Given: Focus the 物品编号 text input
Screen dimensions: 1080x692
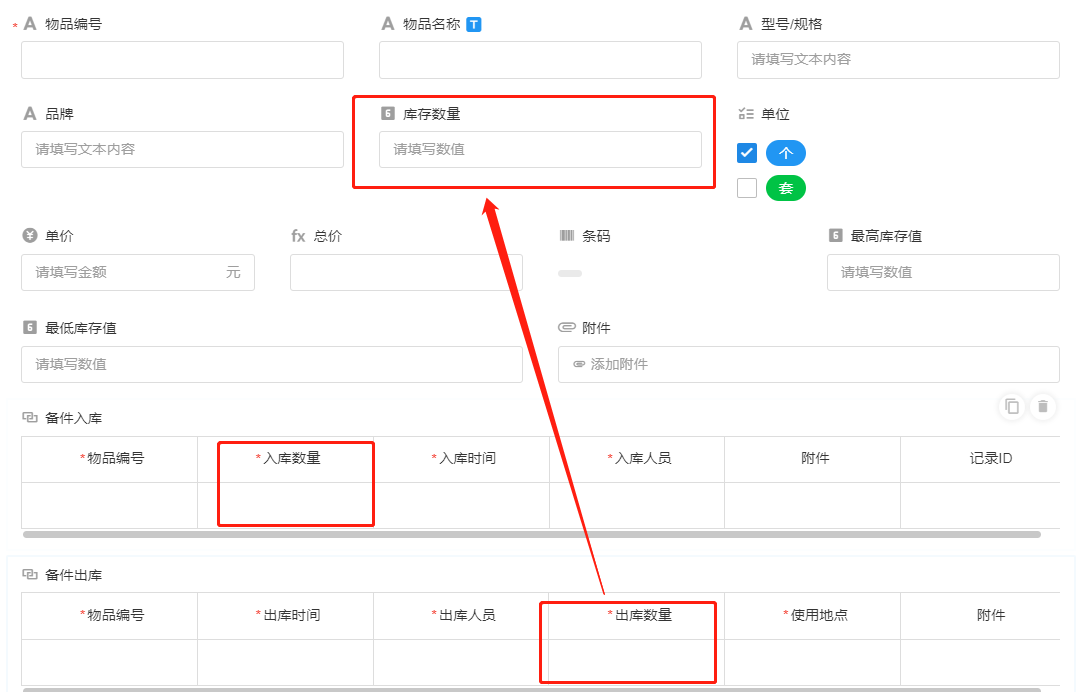Looking at the screenshot, I should [182, 60].
